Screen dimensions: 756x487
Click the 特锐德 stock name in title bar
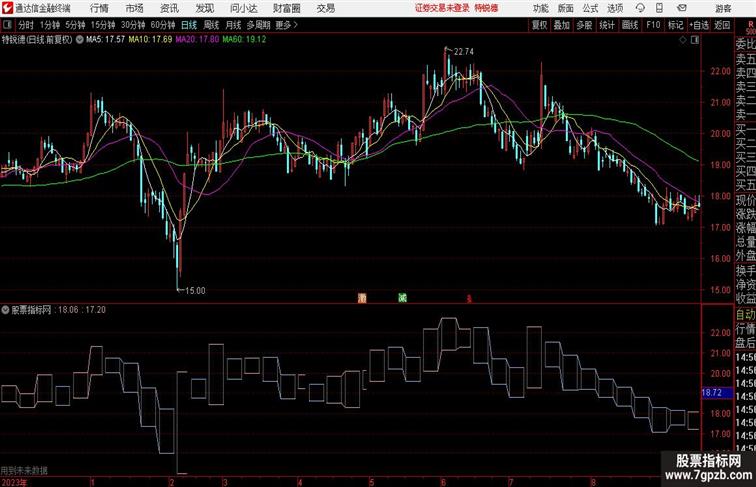point(486,8)
